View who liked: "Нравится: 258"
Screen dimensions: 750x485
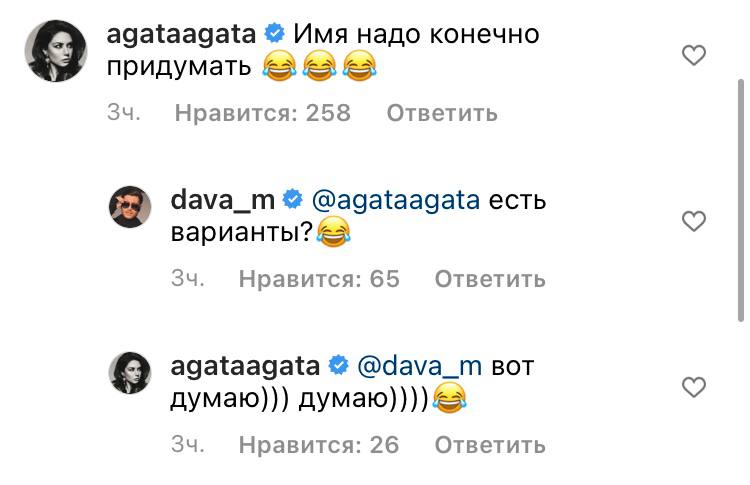(263, 113)
